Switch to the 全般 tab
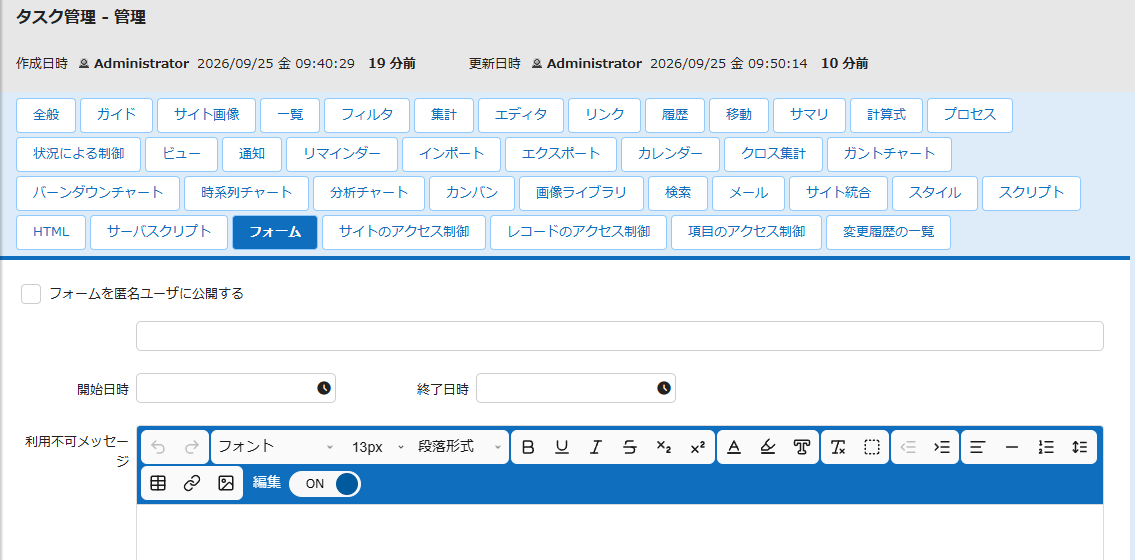Screen dimensions: 1135x560 [46, 115]
